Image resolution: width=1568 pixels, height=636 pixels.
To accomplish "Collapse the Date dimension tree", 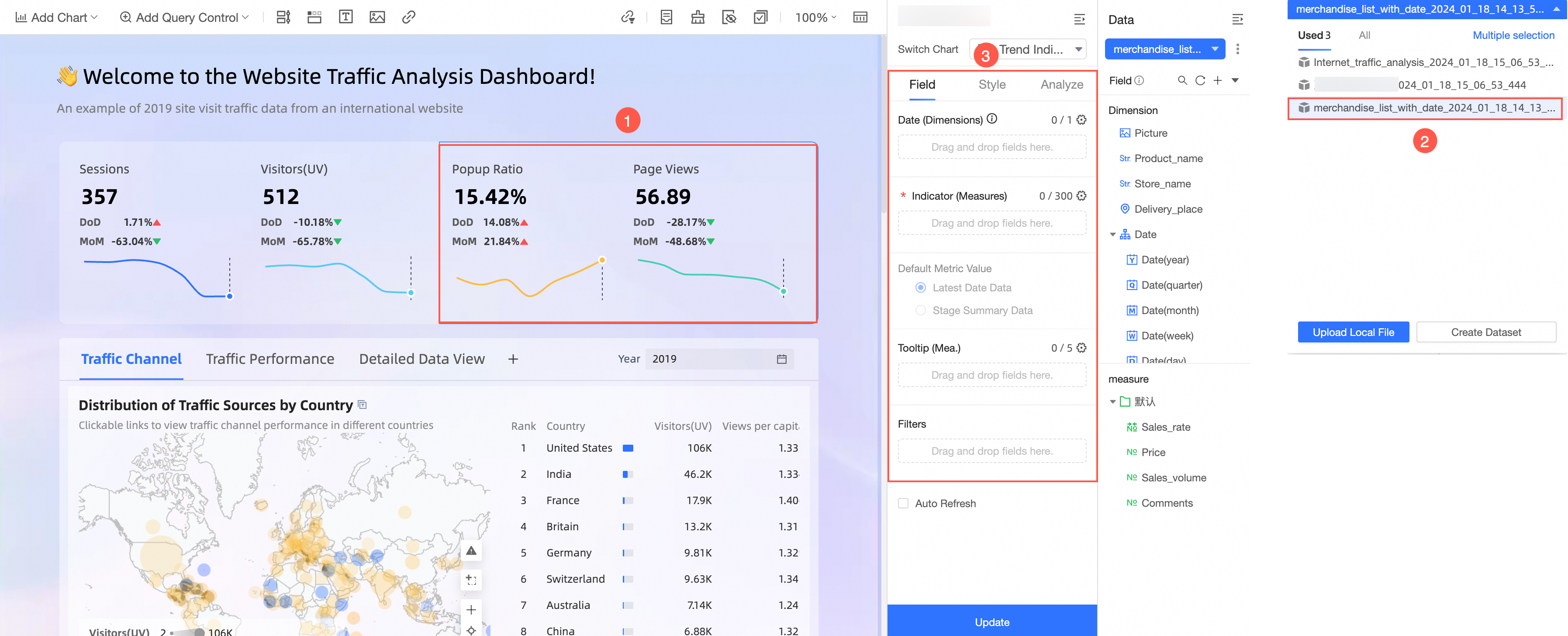I will click(1113, 234).
